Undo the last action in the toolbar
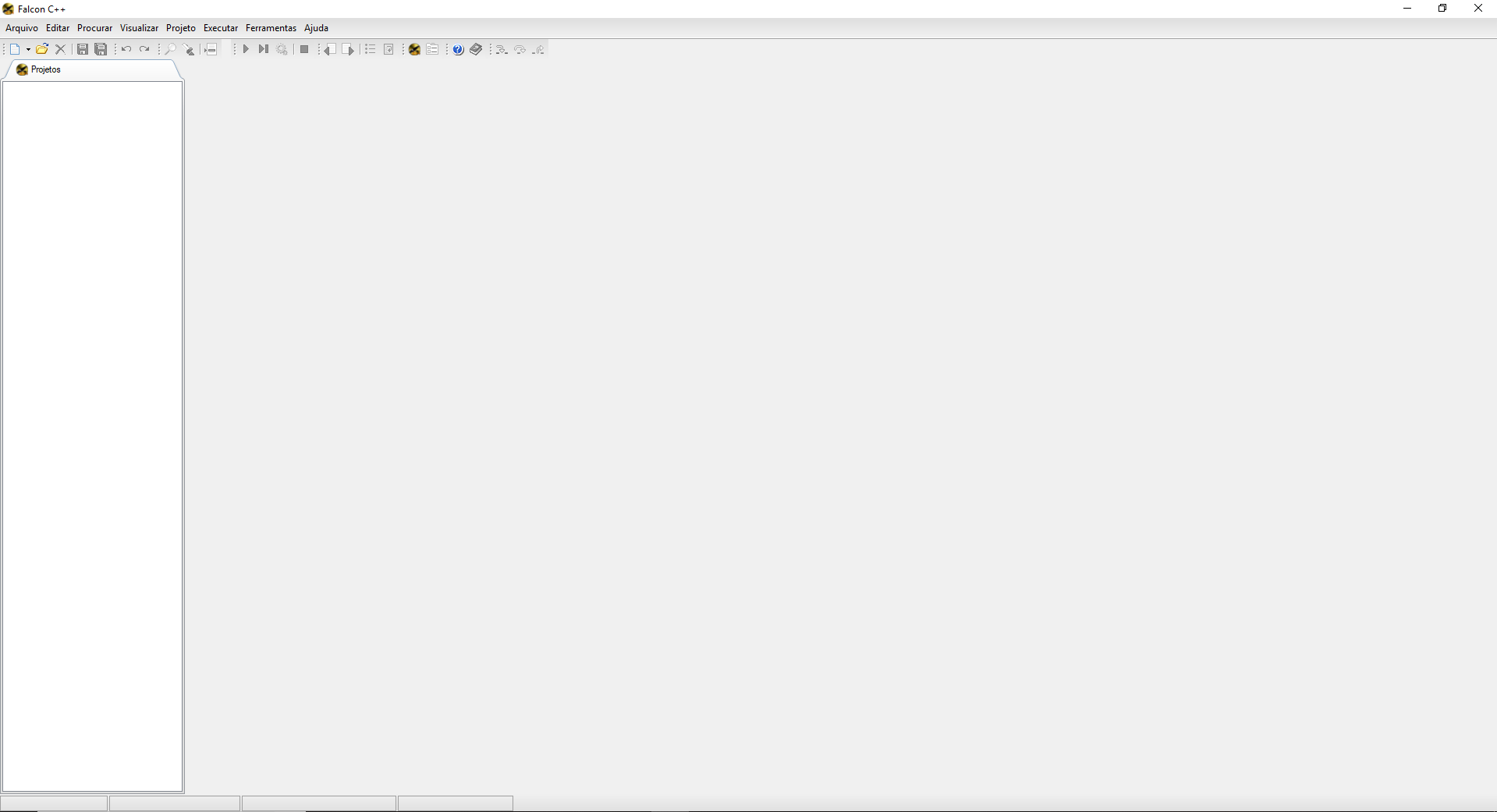 tap(126, 49)
